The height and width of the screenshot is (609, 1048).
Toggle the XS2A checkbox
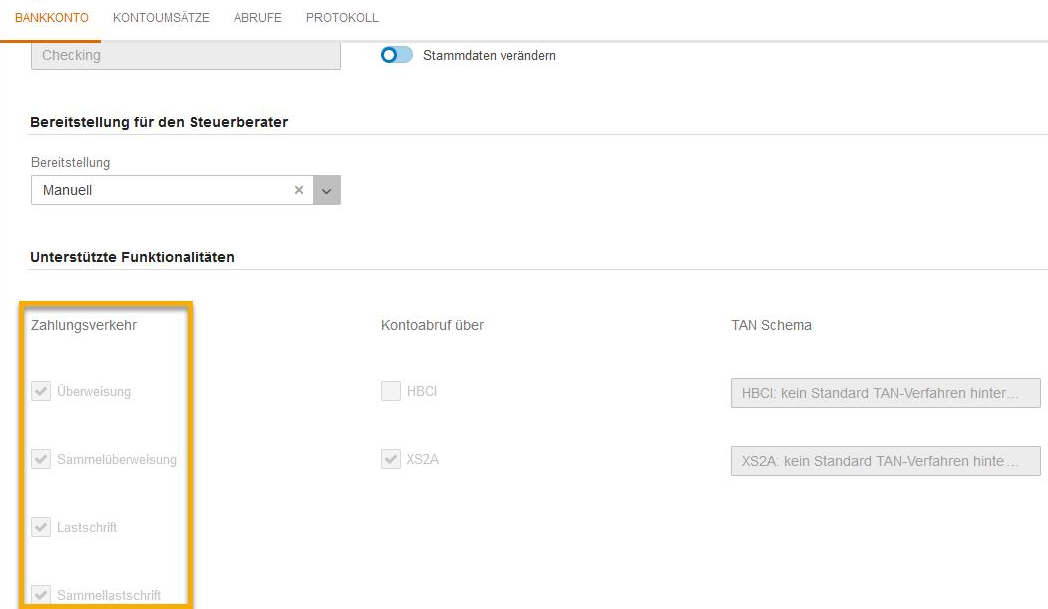391,459
